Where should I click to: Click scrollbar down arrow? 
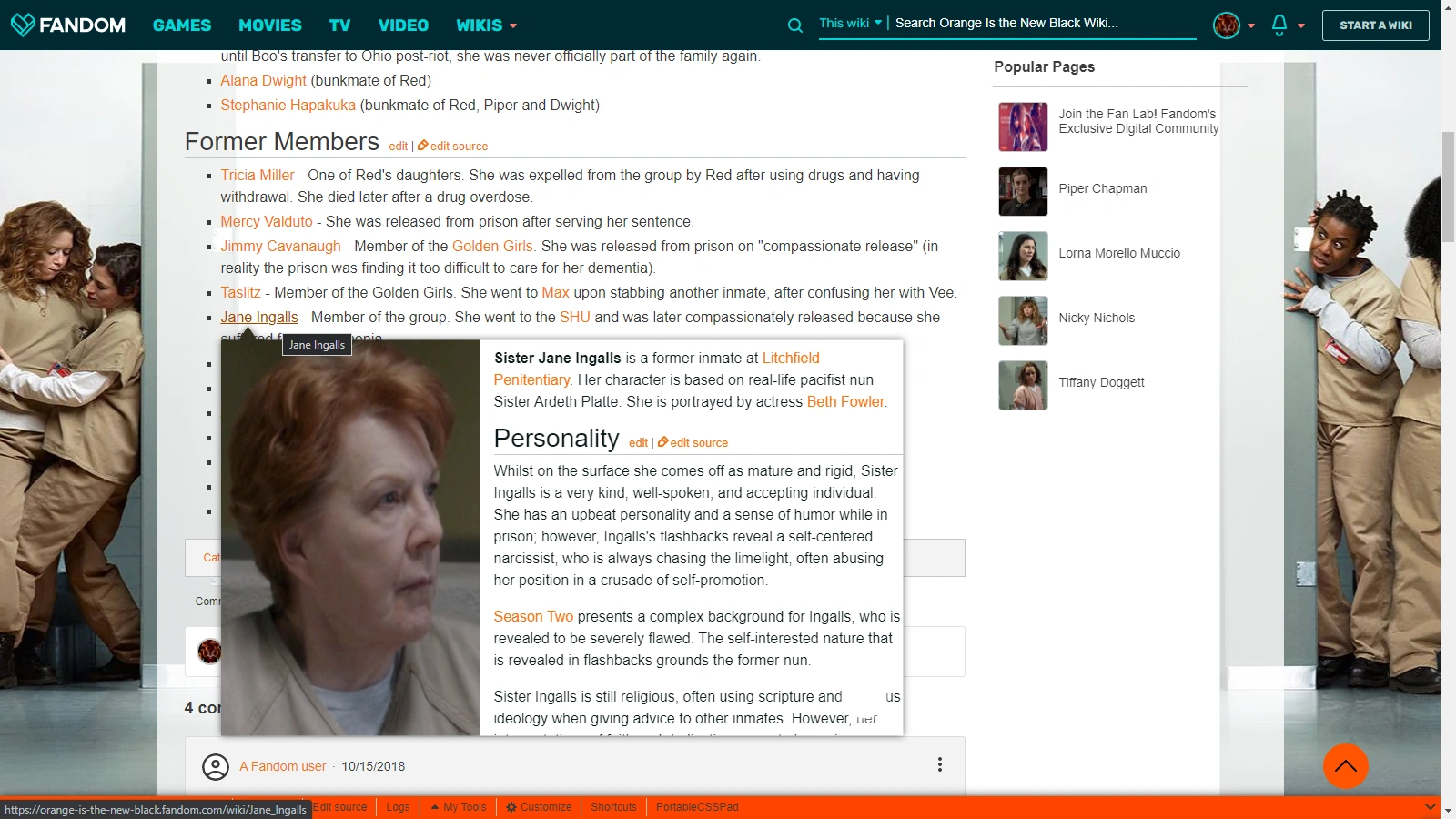[1448, 811]
